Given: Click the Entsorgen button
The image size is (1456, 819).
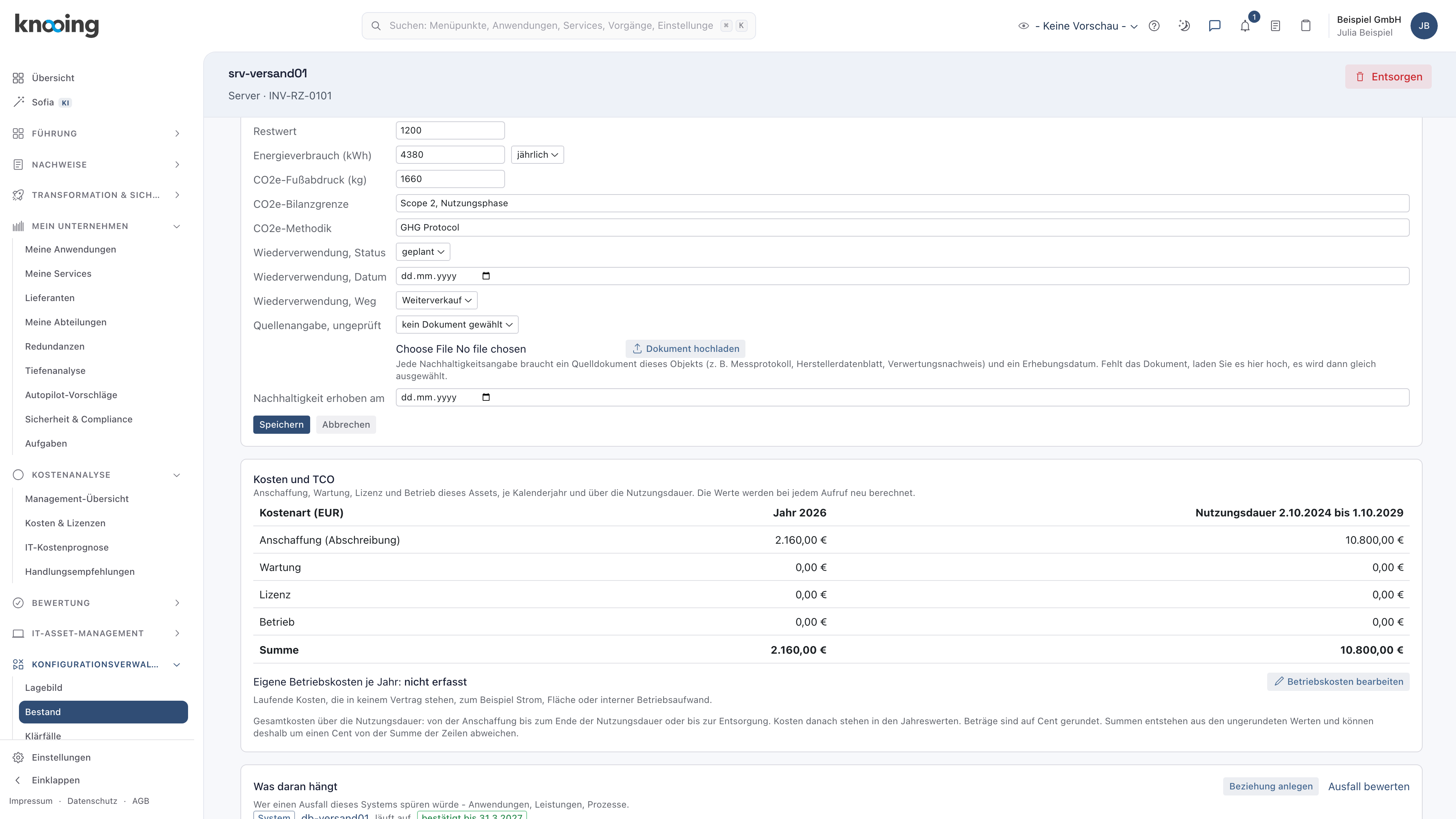Looking at the screenshot, I should click(1388, 77).
